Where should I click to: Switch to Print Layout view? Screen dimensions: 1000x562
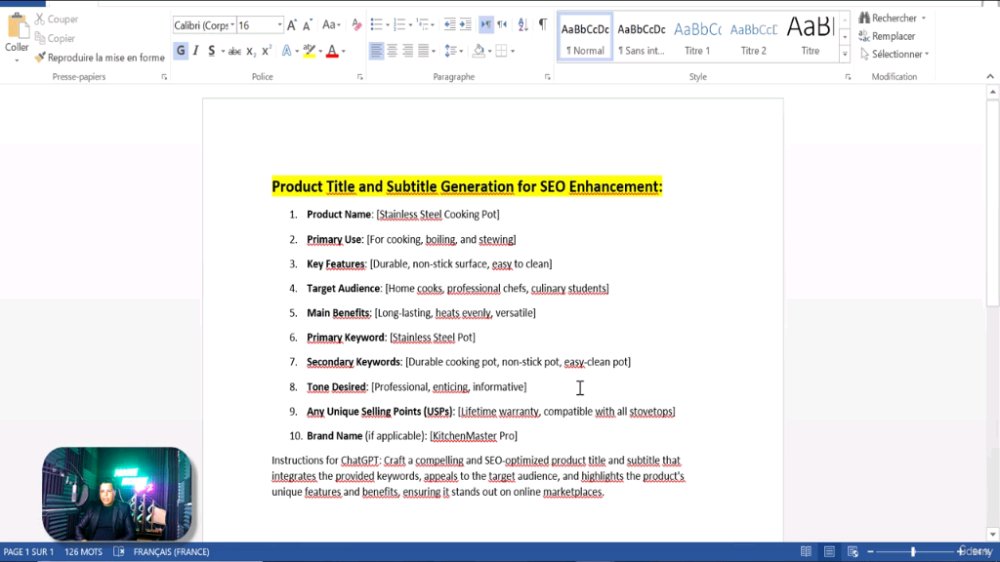(829, 552)
